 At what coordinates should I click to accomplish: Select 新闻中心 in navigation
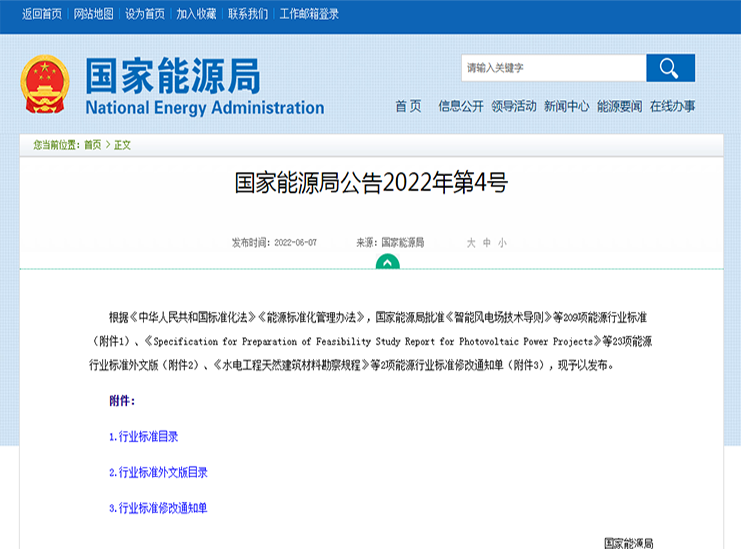566,106
